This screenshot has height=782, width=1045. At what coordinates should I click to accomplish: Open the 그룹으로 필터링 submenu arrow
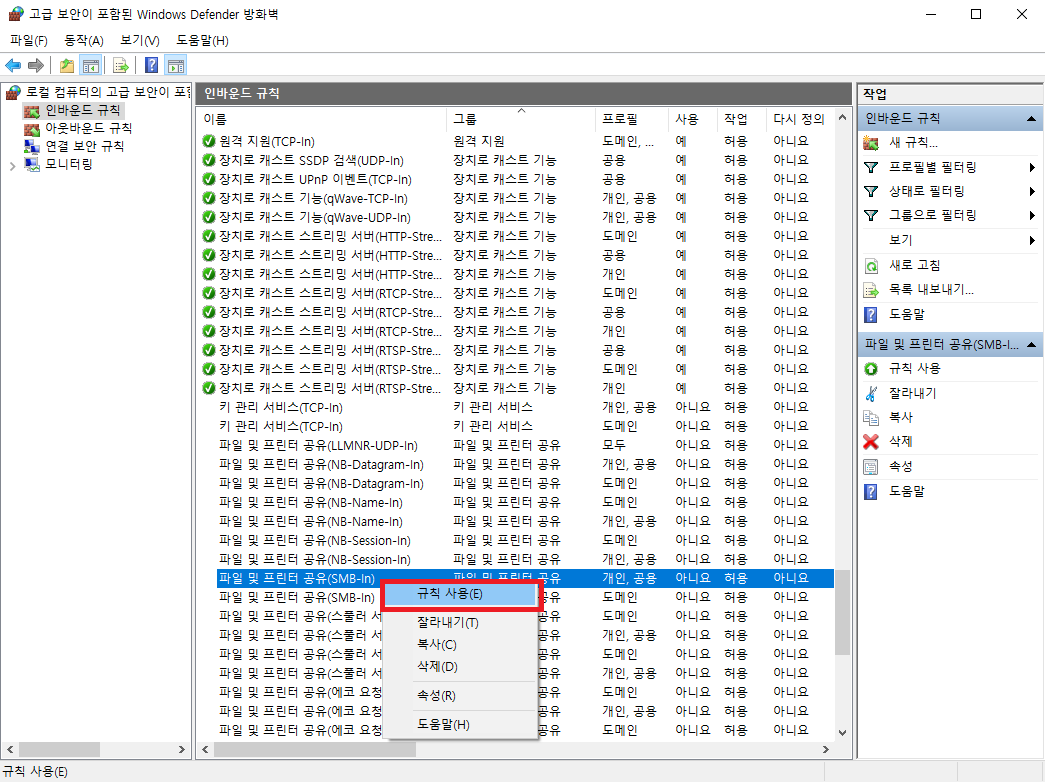coord(1032,215)
